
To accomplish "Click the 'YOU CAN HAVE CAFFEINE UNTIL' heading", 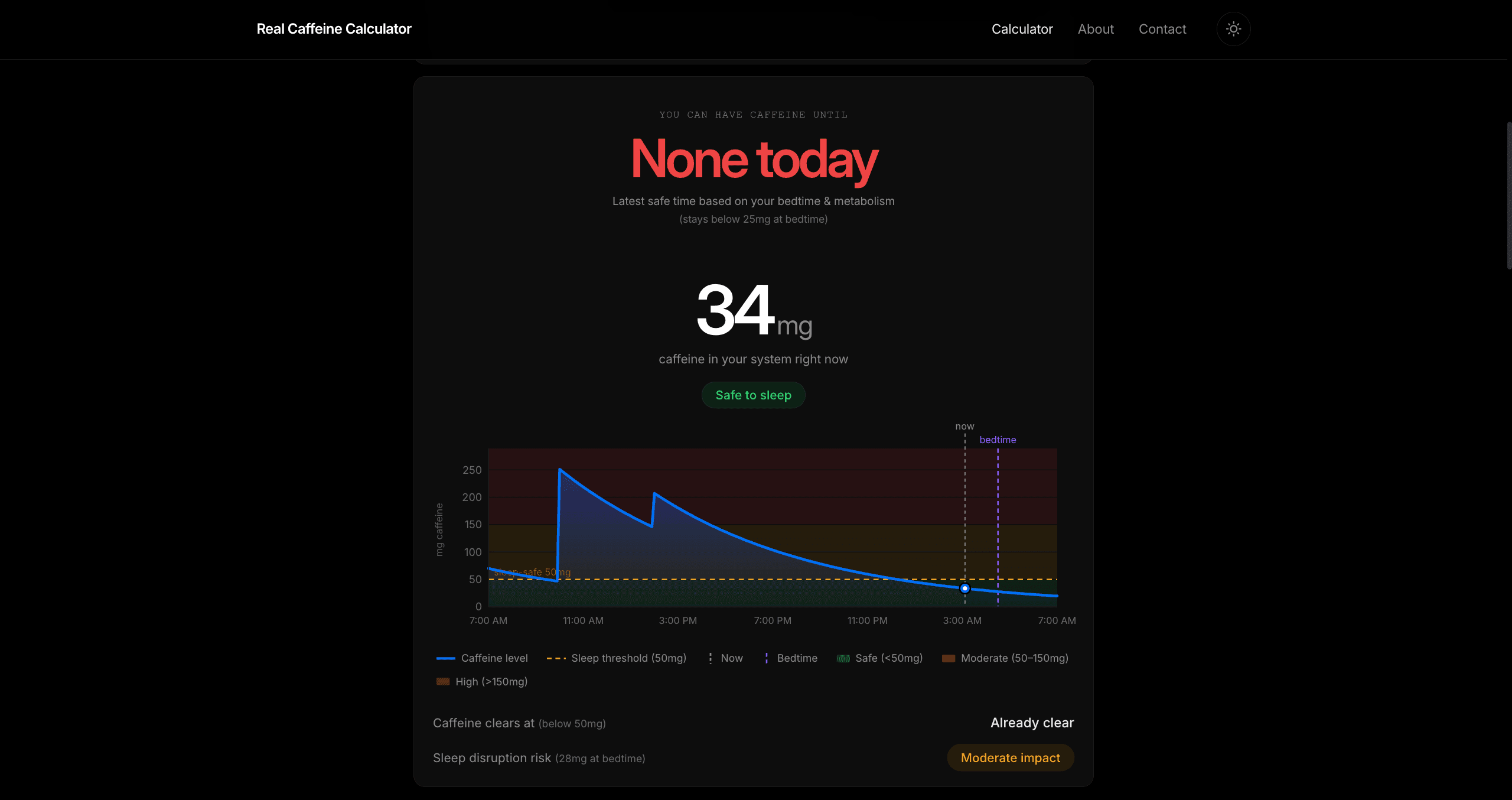I will pos(753,115).
